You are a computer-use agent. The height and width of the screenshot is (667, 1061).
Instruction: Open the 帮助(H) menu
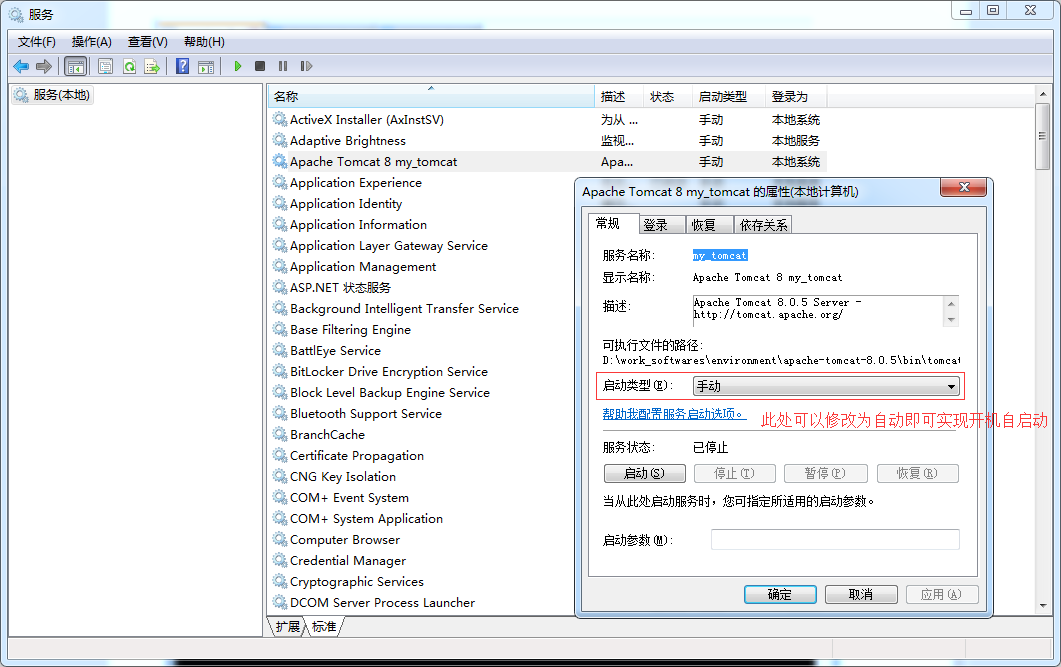(x=204, y=42)
